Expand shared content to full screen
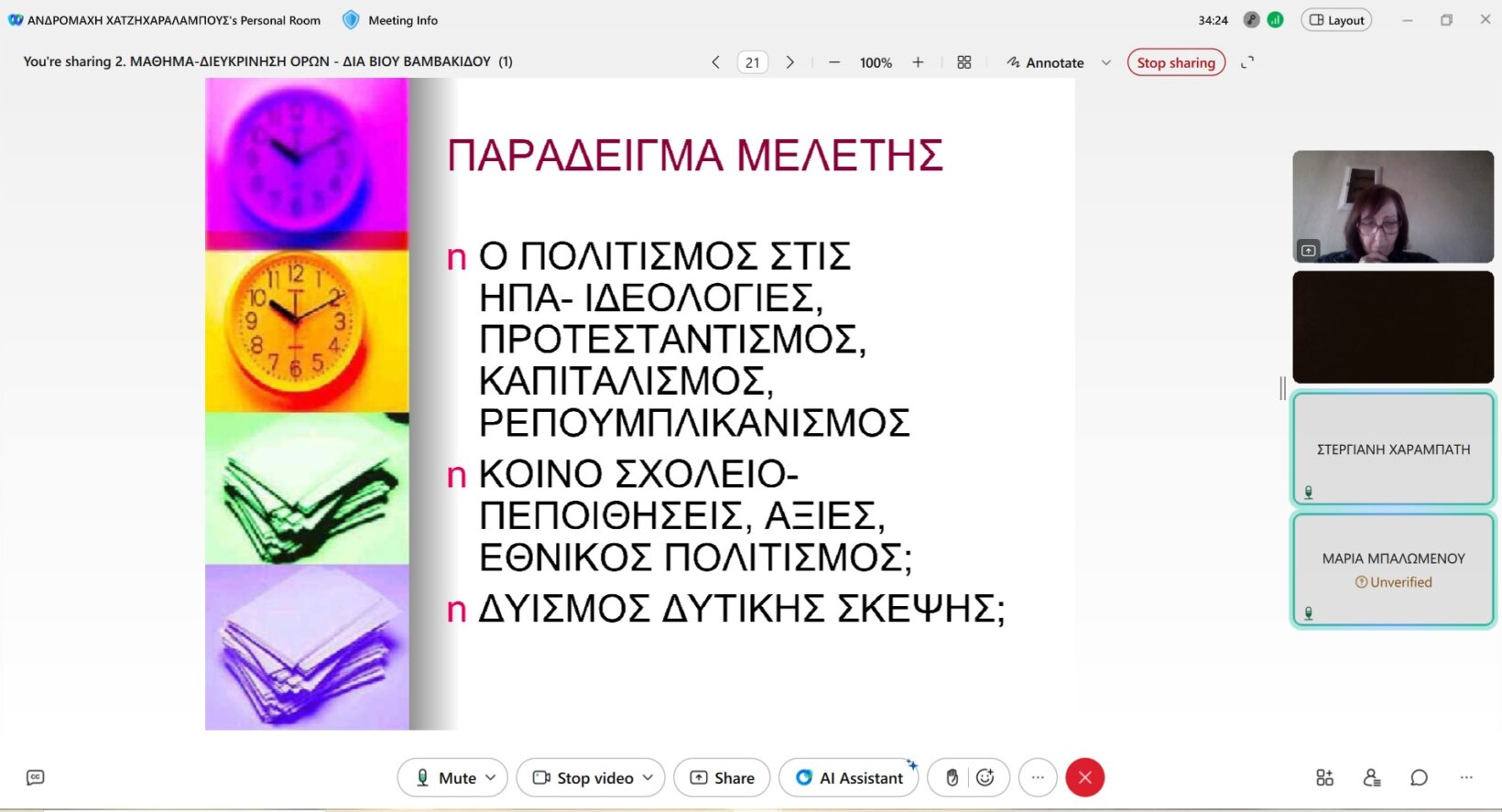1502x812 pixels. [x=1247, y=62]
